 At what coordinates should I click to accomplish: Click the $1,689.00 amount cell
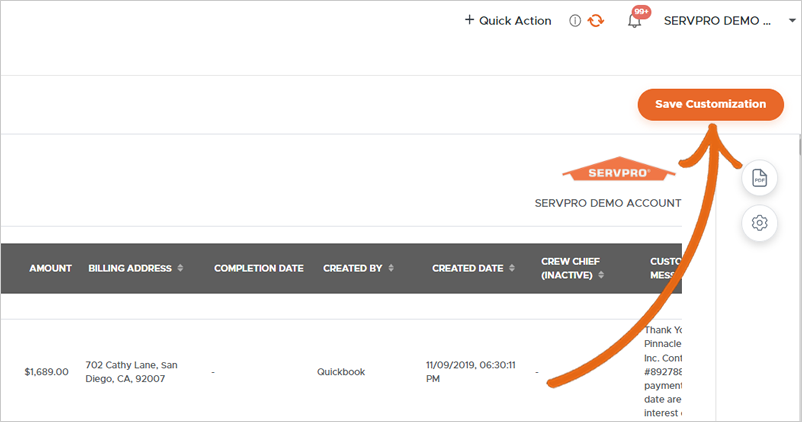47,371
